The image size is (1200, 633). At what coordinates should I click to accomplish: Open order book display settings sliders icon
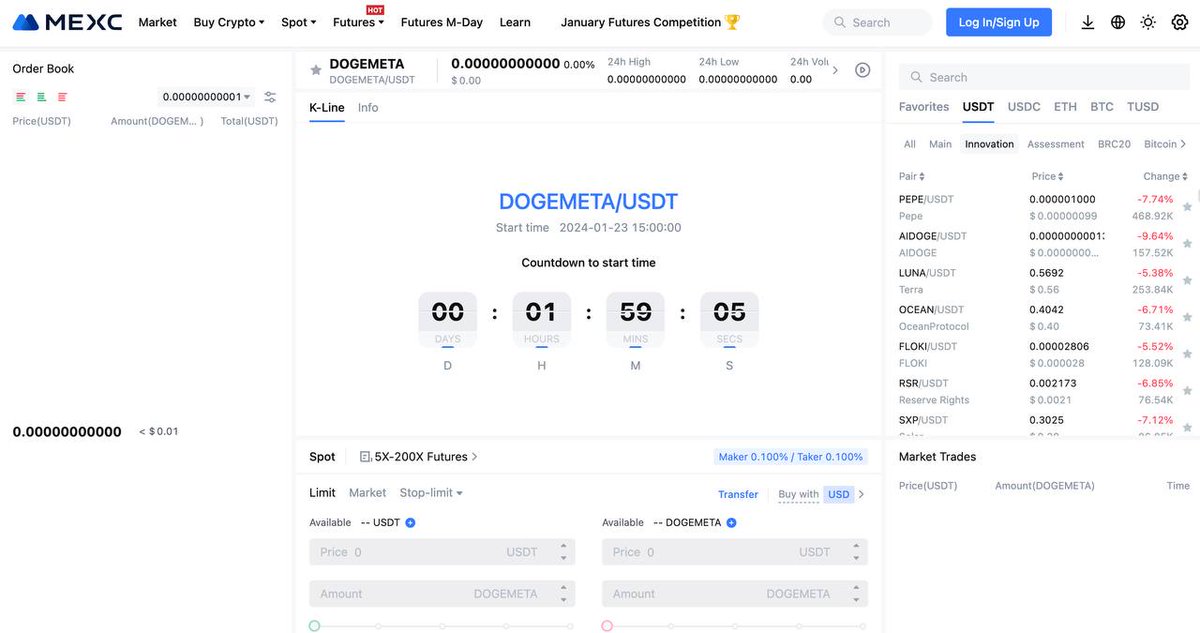pos(270,97)
